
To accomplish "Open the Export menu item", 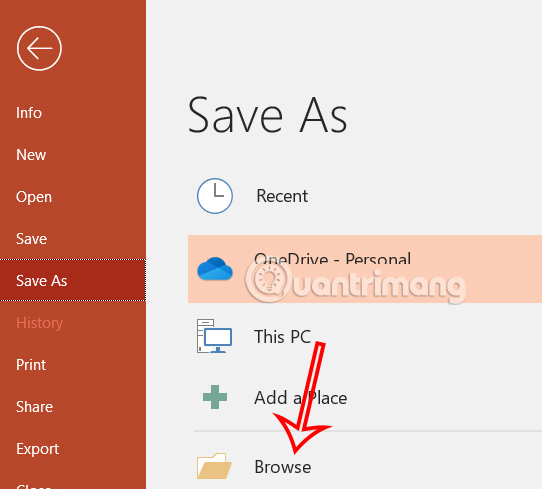I will point(37,449).
